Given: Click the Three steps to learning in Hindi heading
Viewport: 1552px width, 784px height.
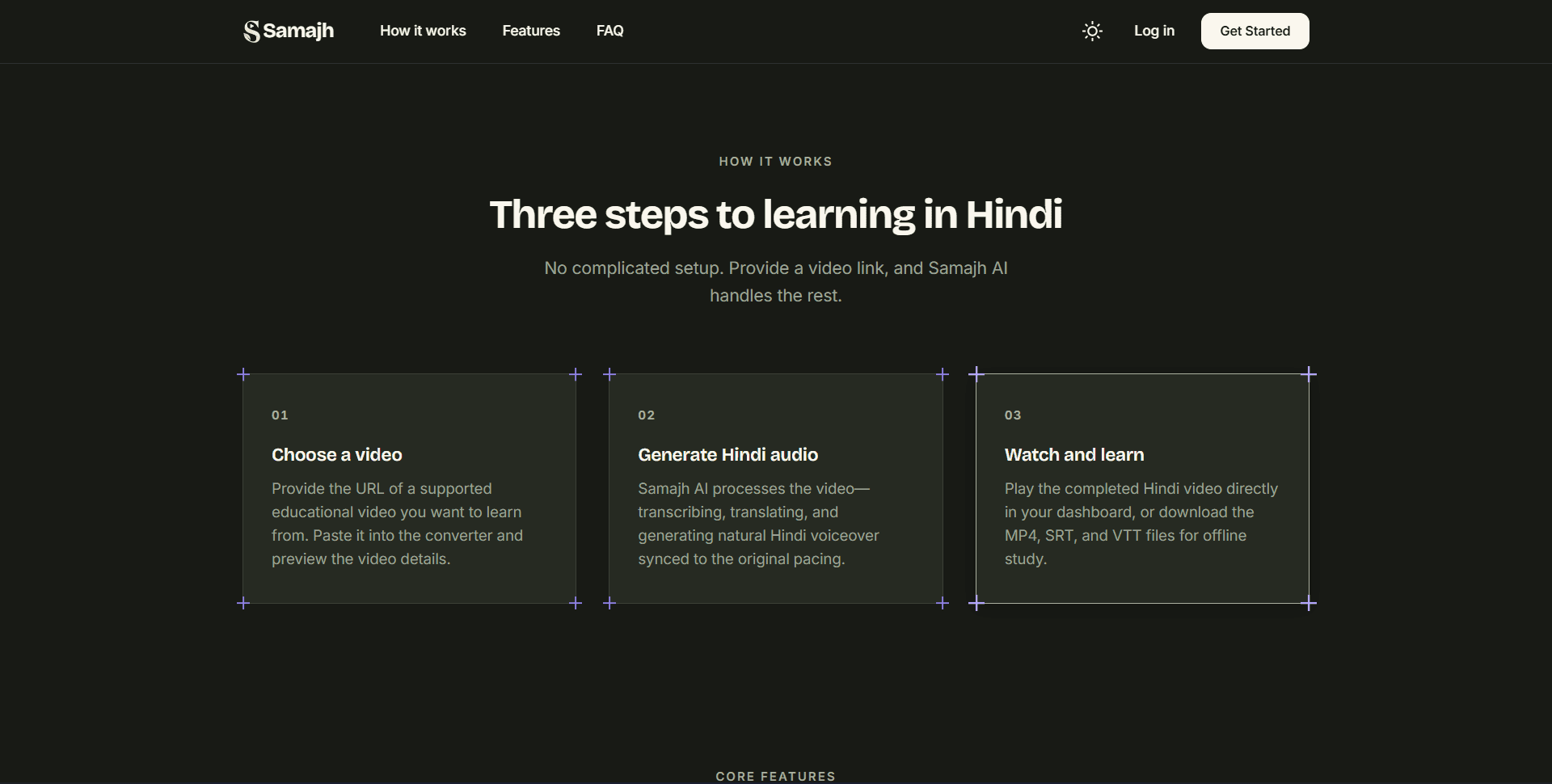Looking at the screenshot, I should click(775, 214).
